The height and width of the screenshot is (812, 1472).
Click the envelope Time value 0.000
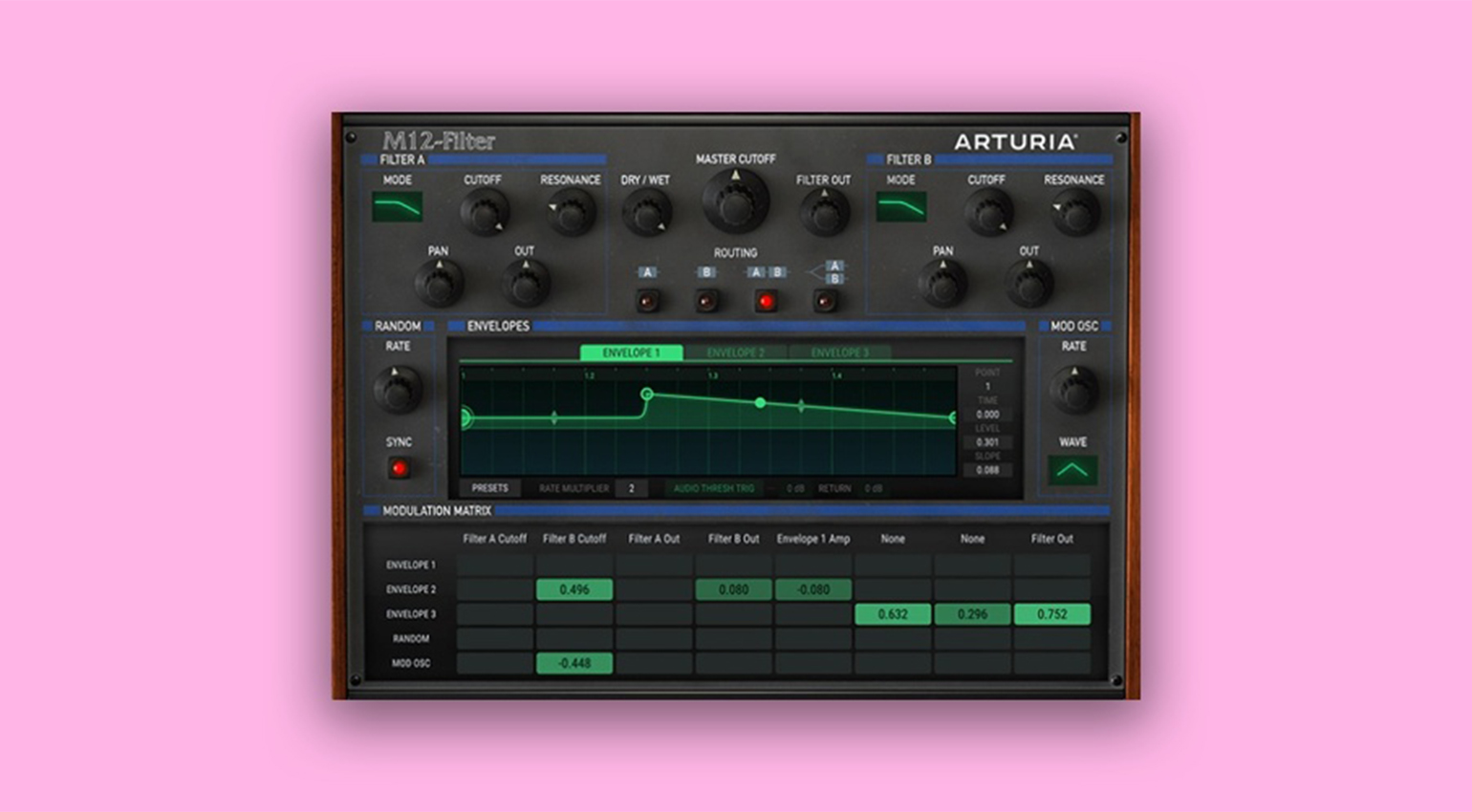987,415
